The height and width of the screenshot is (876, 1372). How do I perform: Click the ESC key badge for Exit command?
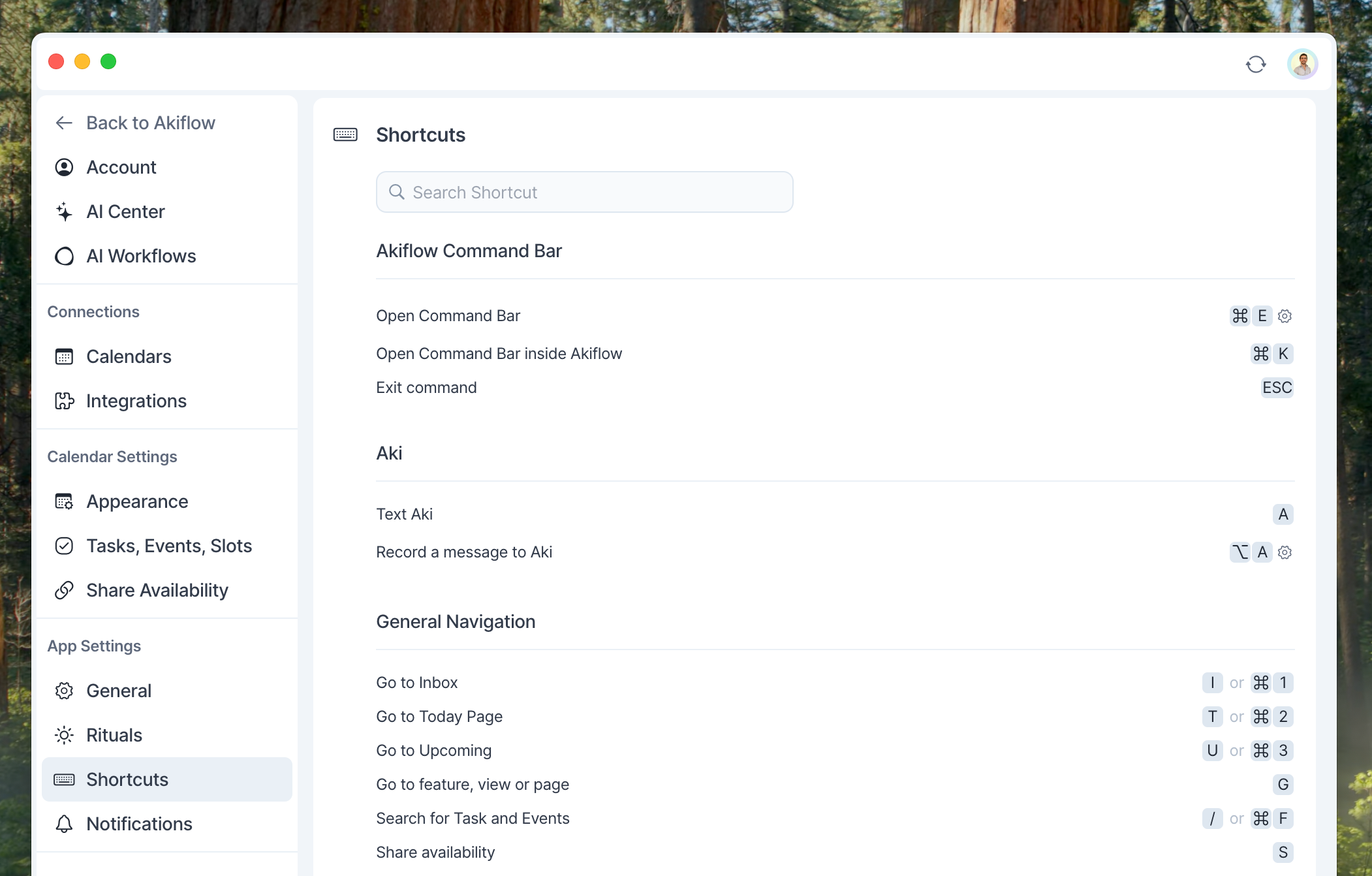1277,388
